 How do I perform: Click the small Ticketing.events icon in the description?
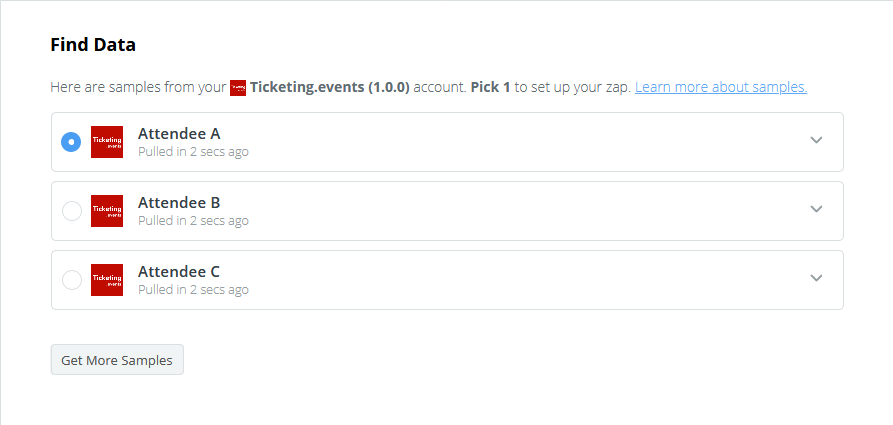(x=238, y=88)
